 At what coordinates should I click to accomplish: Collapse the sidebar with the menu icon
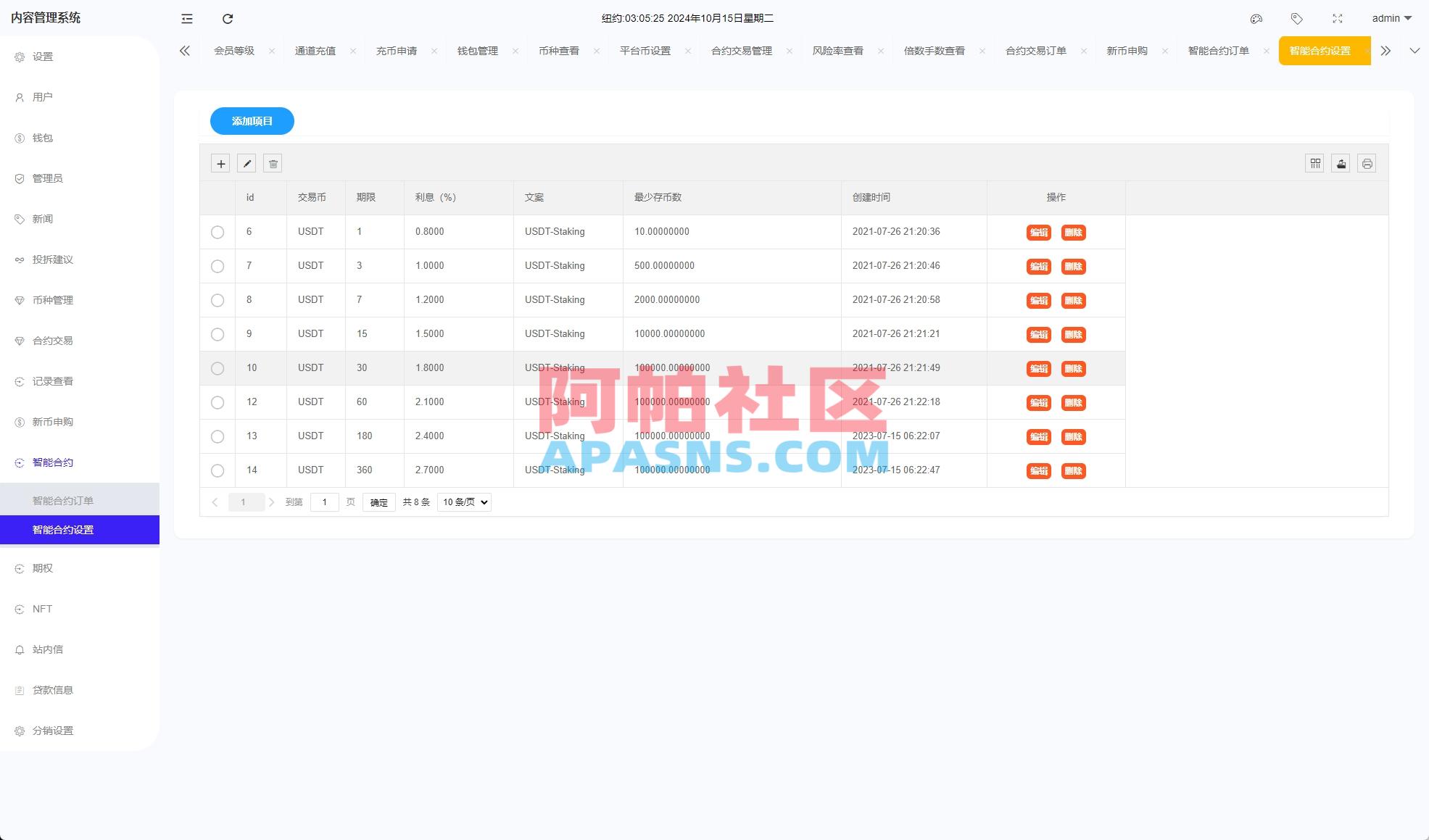tap(186, 19)
